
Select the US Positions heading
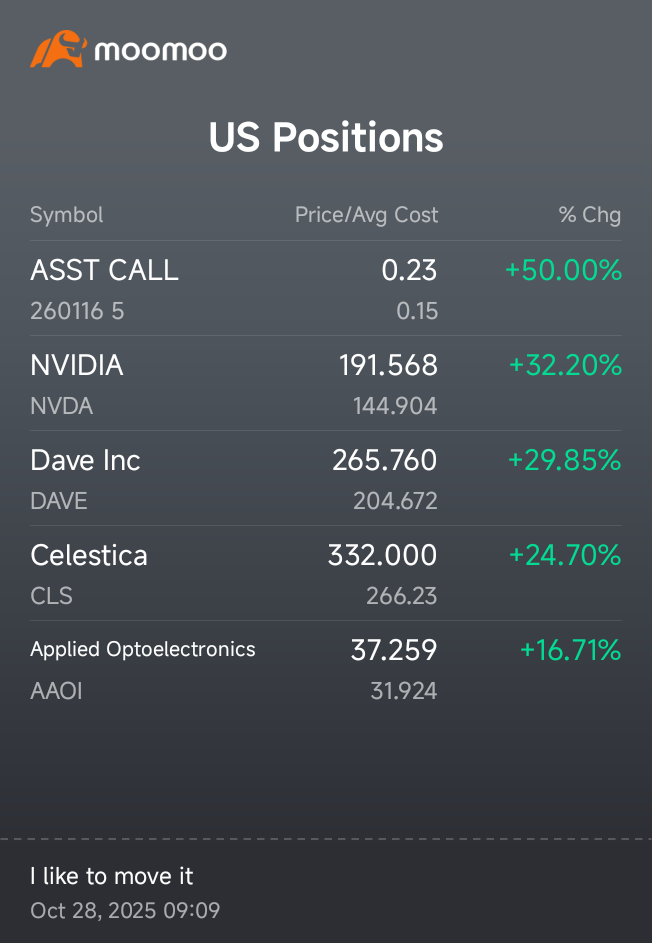(x=326, y=137)
